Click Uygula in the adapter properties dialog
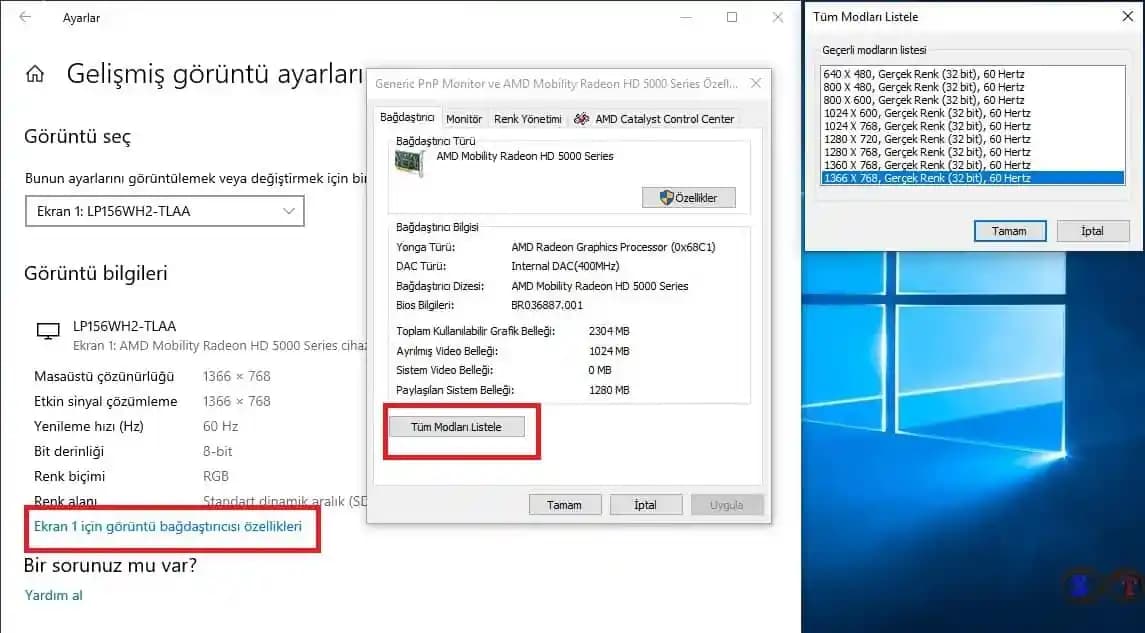1145x633 pixels. click(x=727, y=504)
